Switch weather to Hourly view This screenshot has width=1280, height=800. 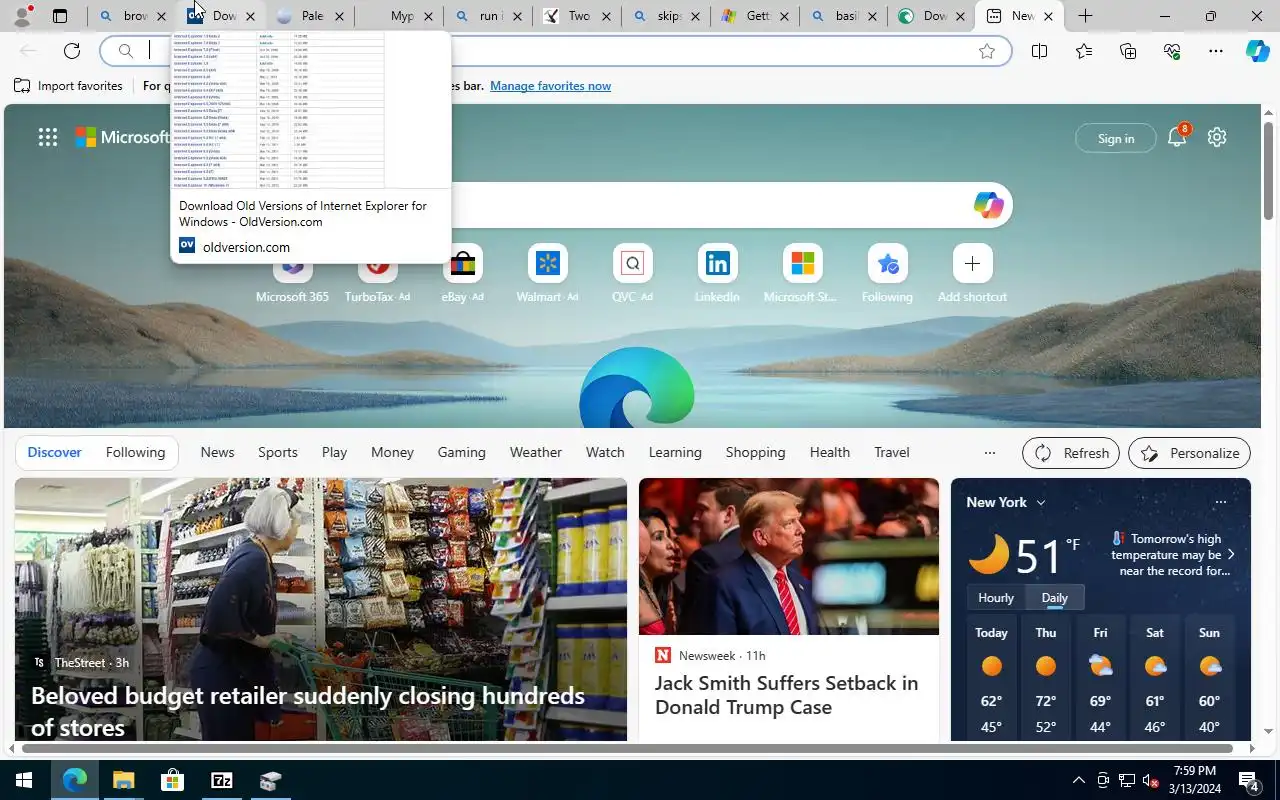tap(995, 597)
